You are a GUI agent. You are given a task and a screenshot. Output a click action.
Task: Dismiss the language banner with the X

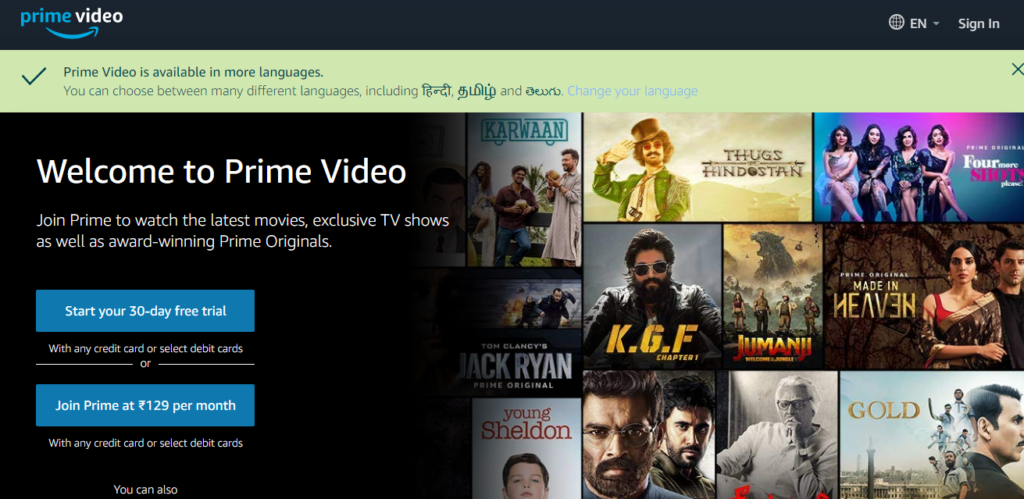[x=1017, y=69]
